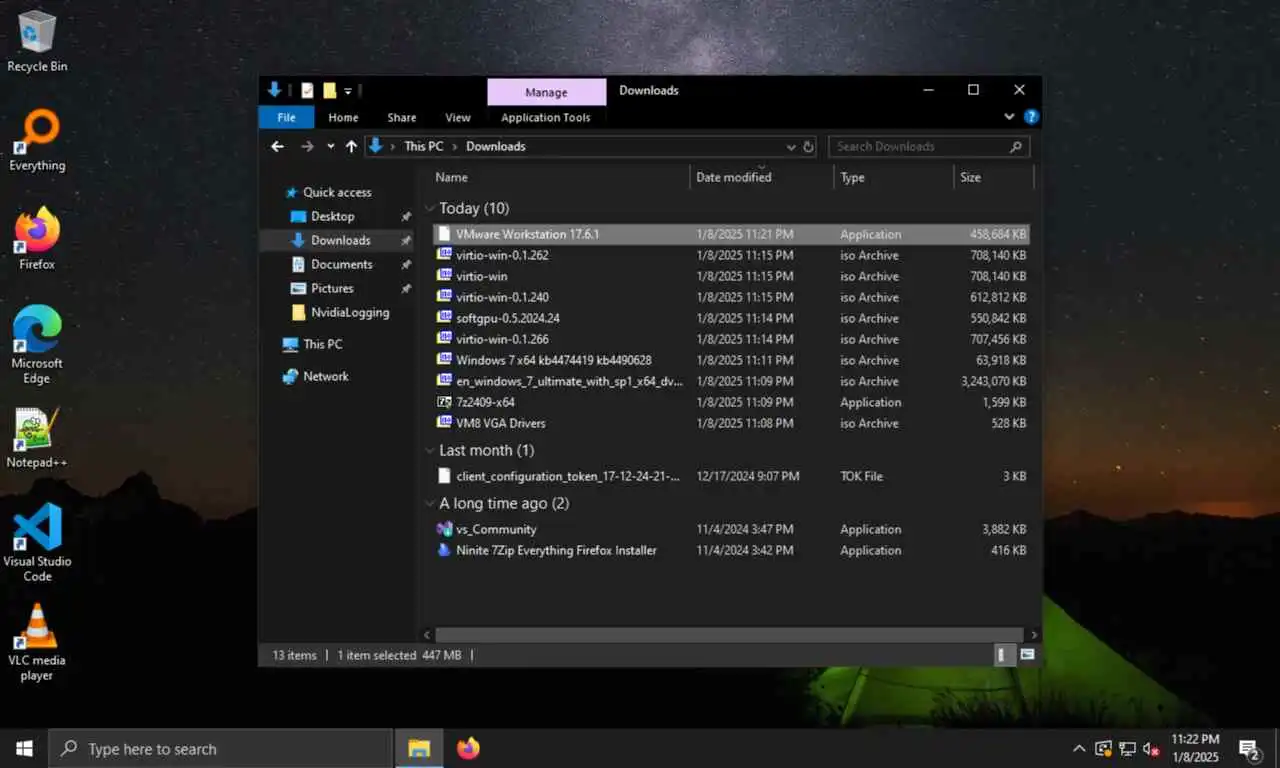
Task: Open the Firefox desktop shortcut
Action: [x=37, y=239]
